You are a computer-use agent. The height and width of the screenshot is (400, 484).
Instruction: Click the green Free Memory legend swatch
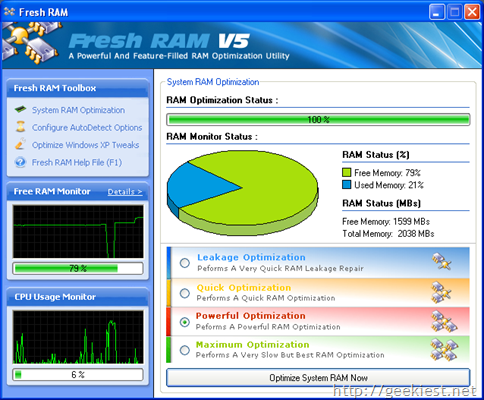coord(347,172)
